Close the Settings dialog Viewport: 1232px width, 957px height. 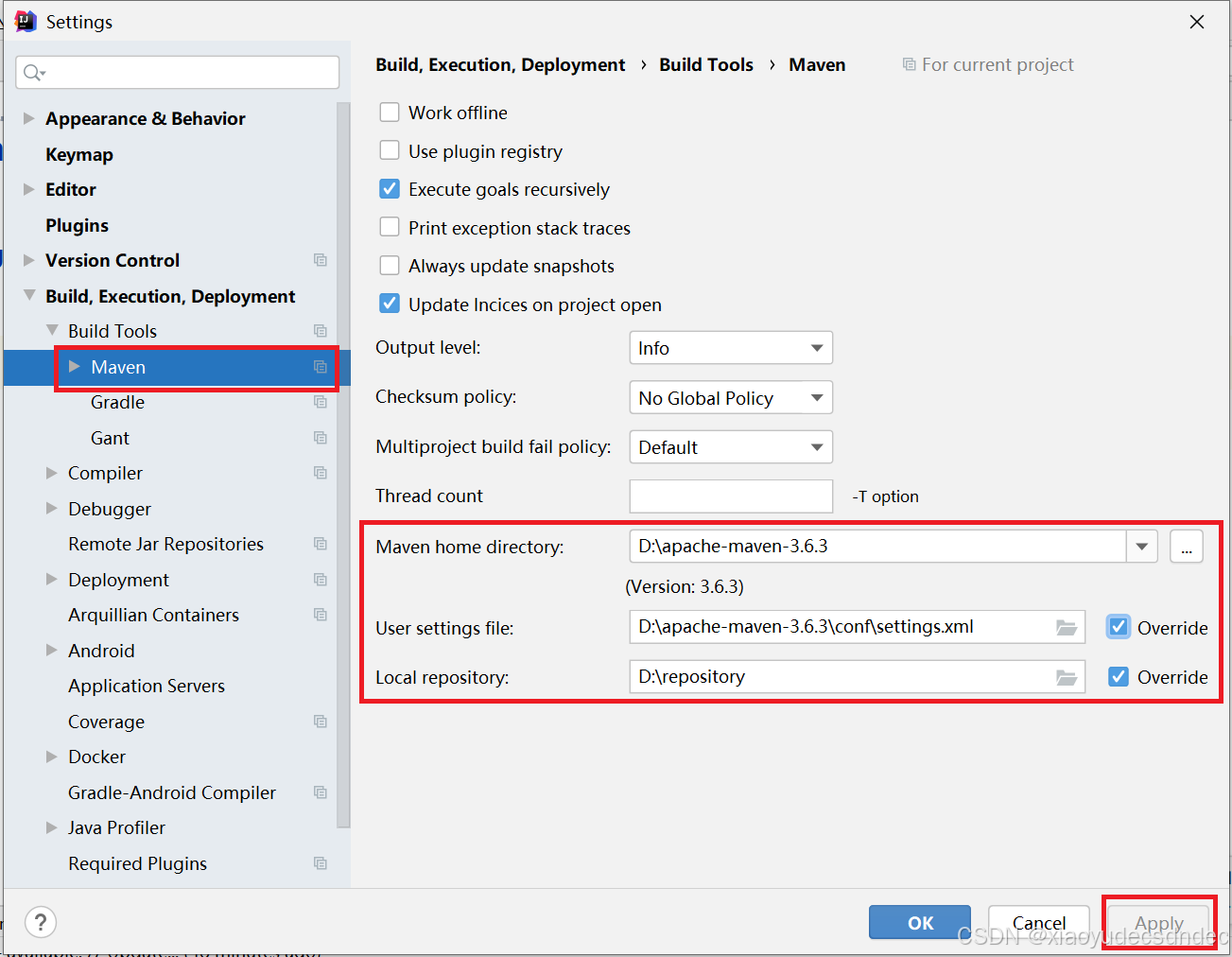pyautogui.click(x=1197, y=21)
